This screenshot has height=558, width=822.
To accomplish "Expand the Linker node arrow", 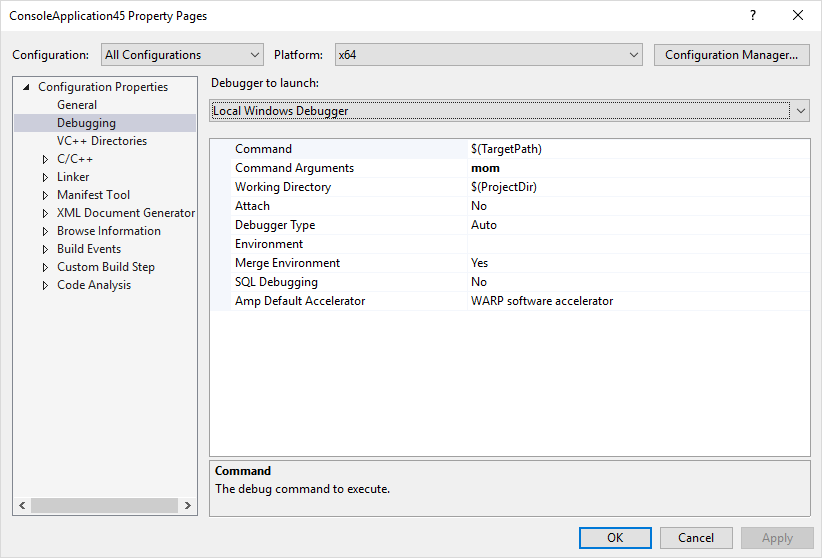I will point(45,177).
